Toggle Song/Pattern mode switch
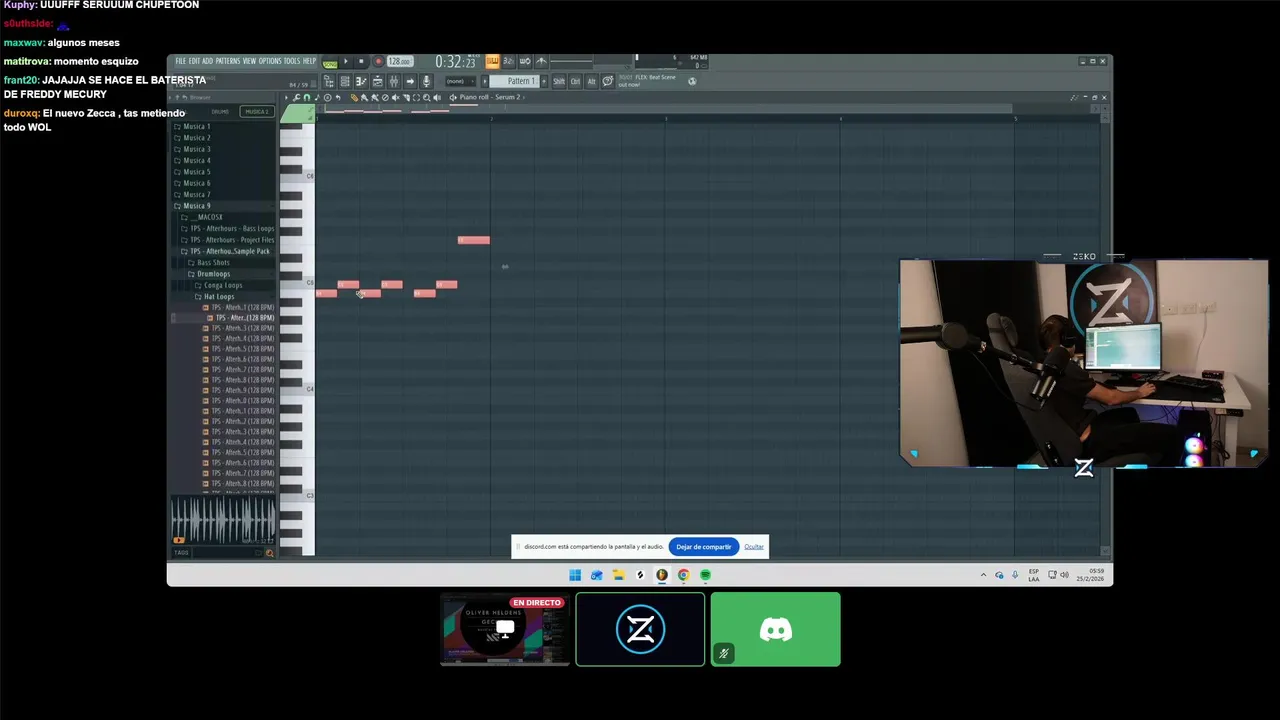The image size is (1280, 720). 330,62
